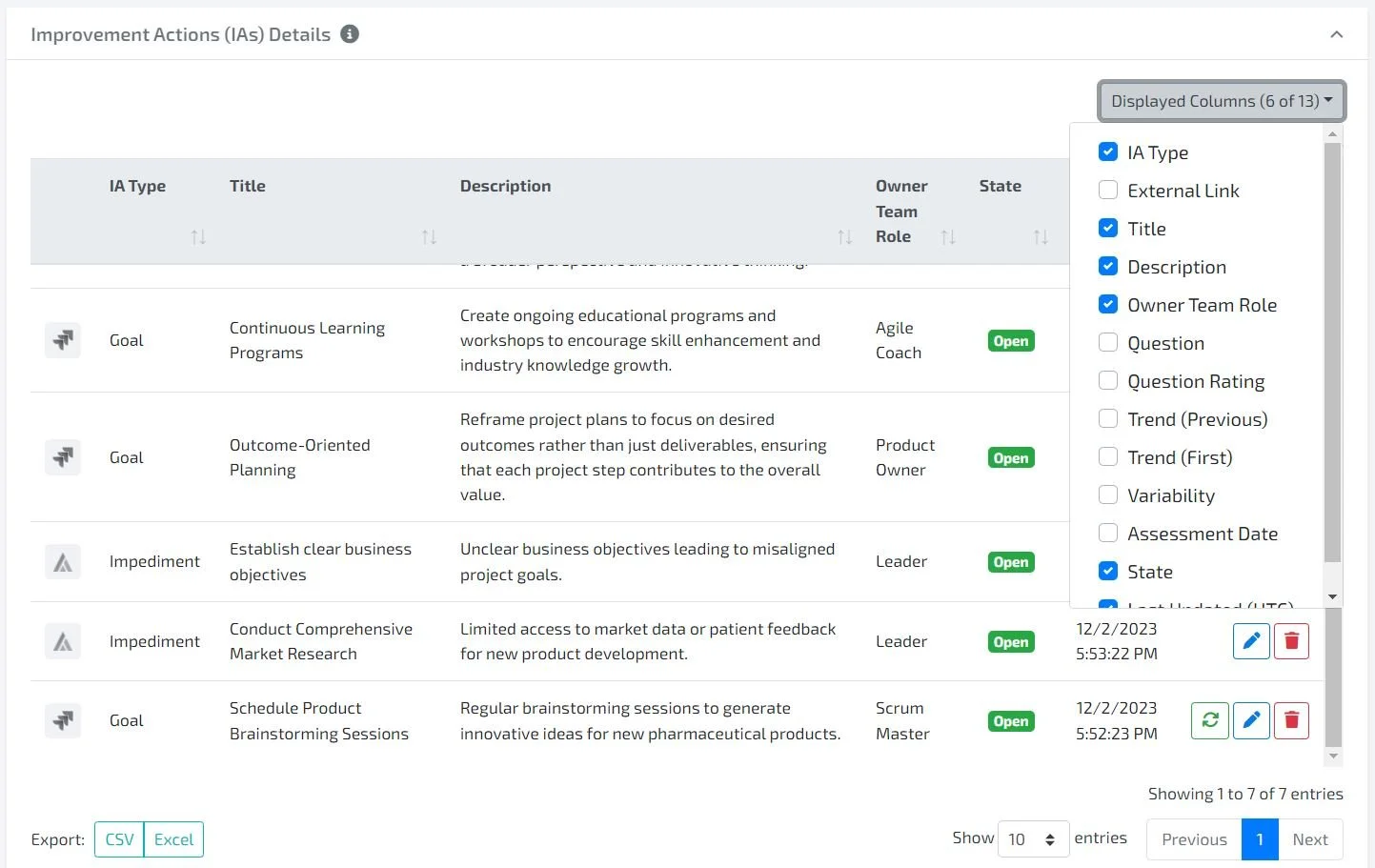
Task: Uncheck the Title column checkbox
Action: 1108,228
